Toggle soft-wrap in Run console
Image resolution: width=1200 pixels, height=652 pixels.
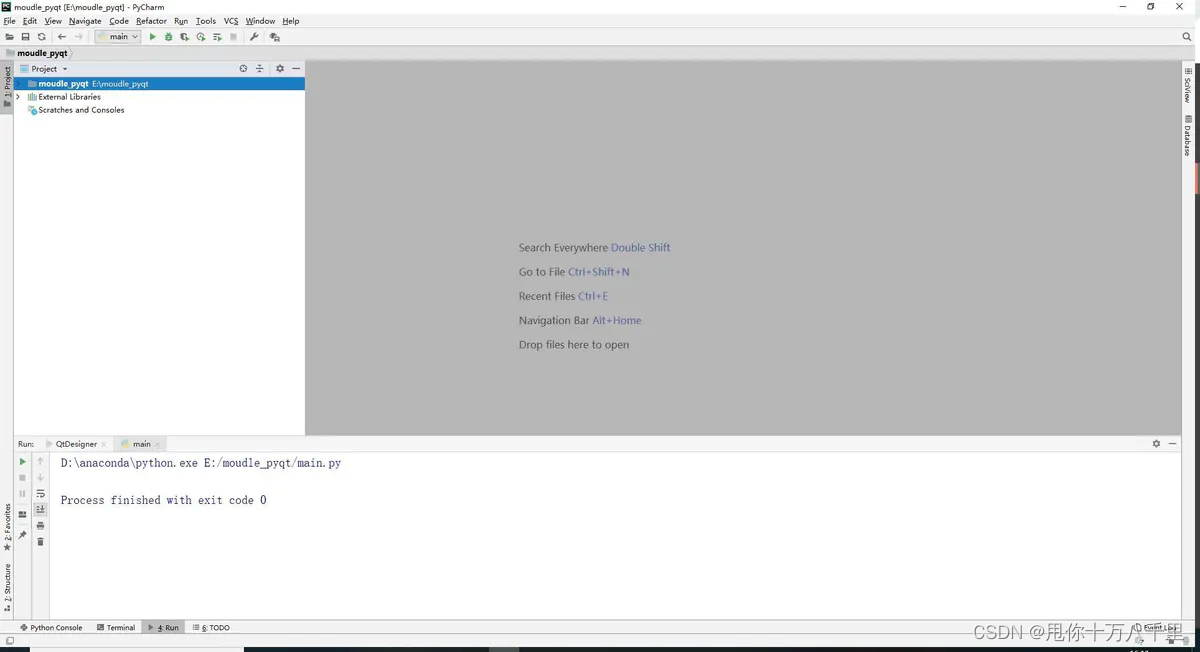click(x=41, y=494)
